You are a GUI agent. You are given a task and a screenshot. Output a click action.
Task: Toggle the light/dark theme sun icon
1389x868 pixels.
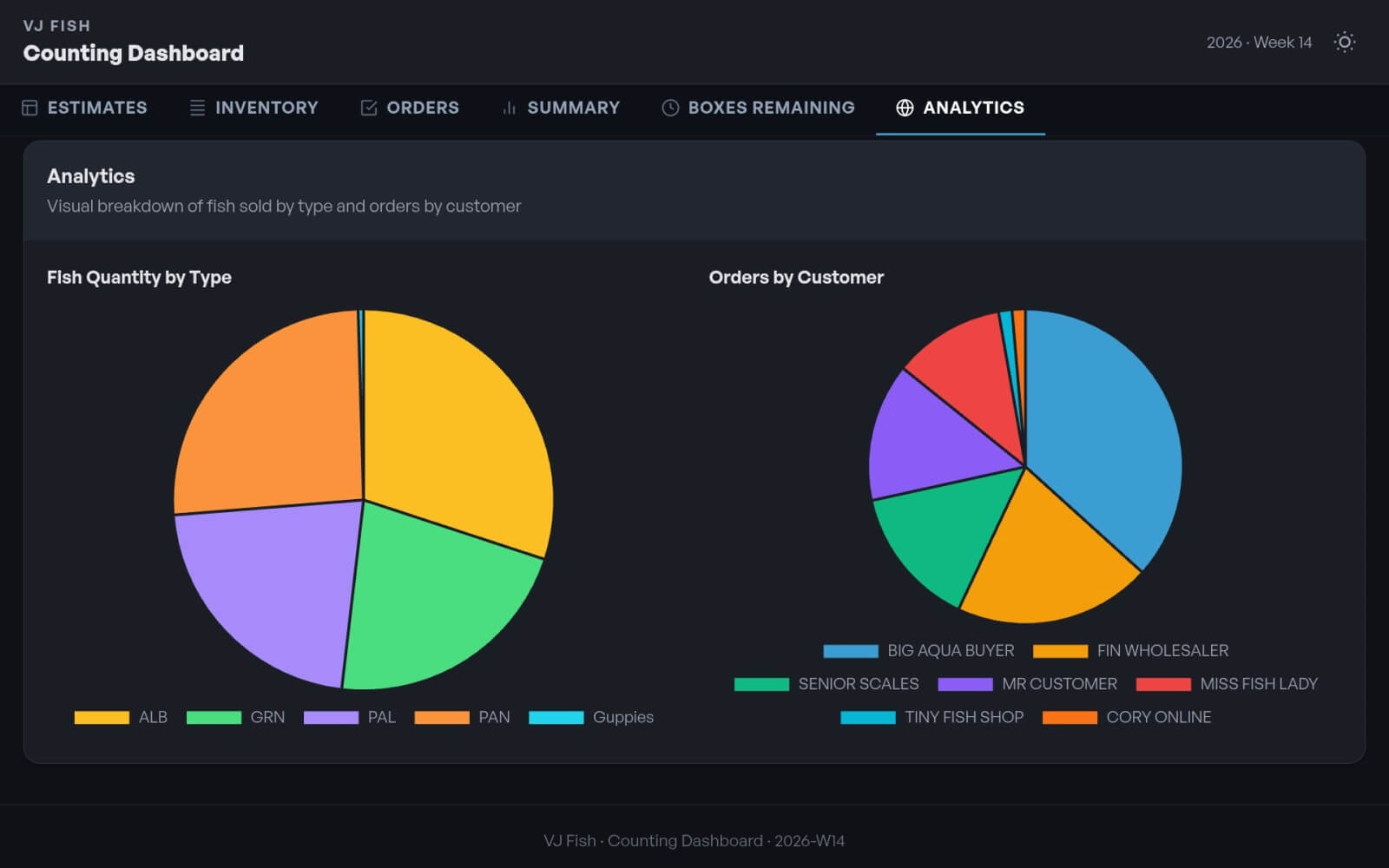[1344, 43]
